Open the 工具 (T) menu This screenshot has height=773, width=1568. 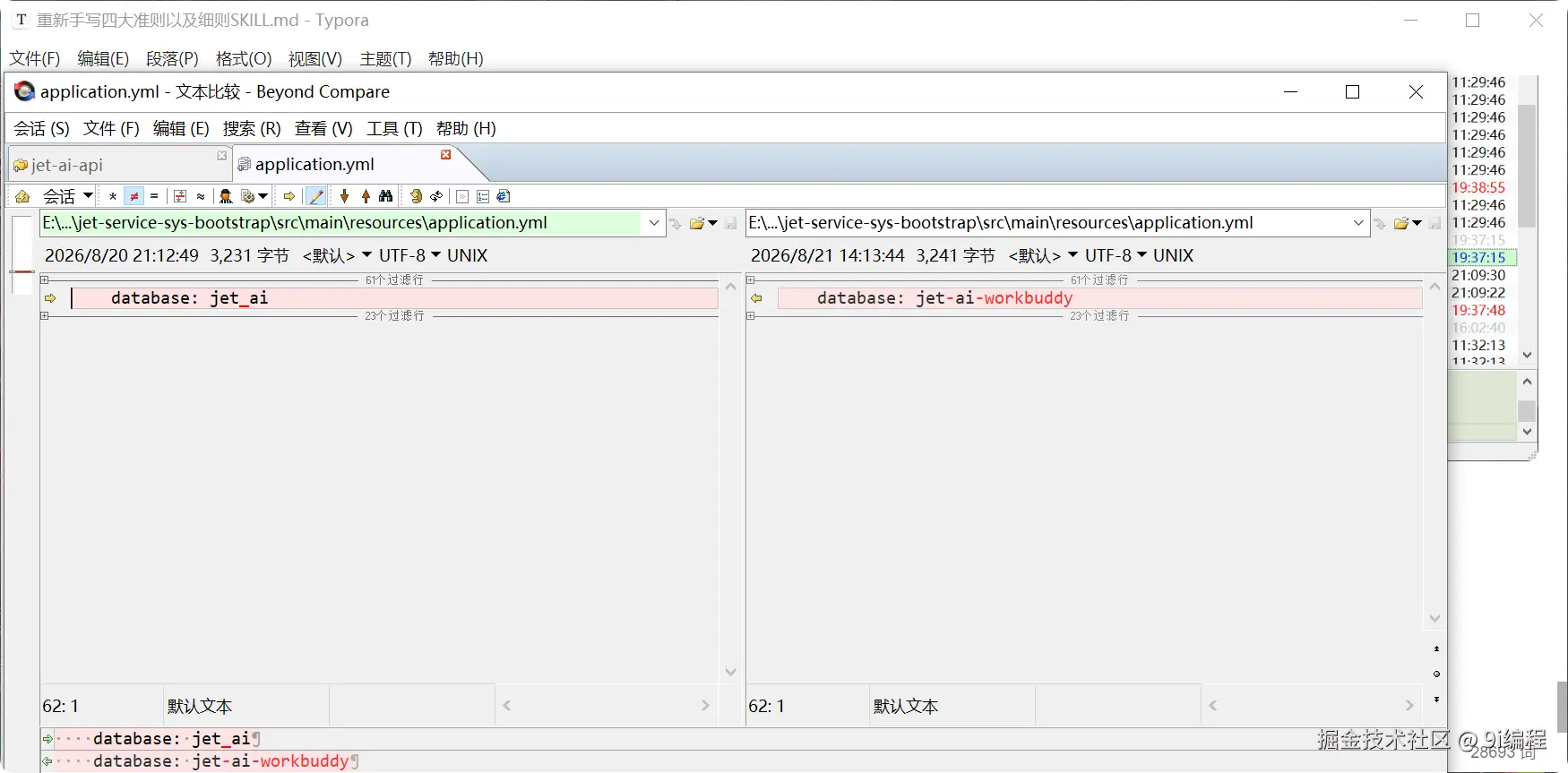[x=394, y=128]
